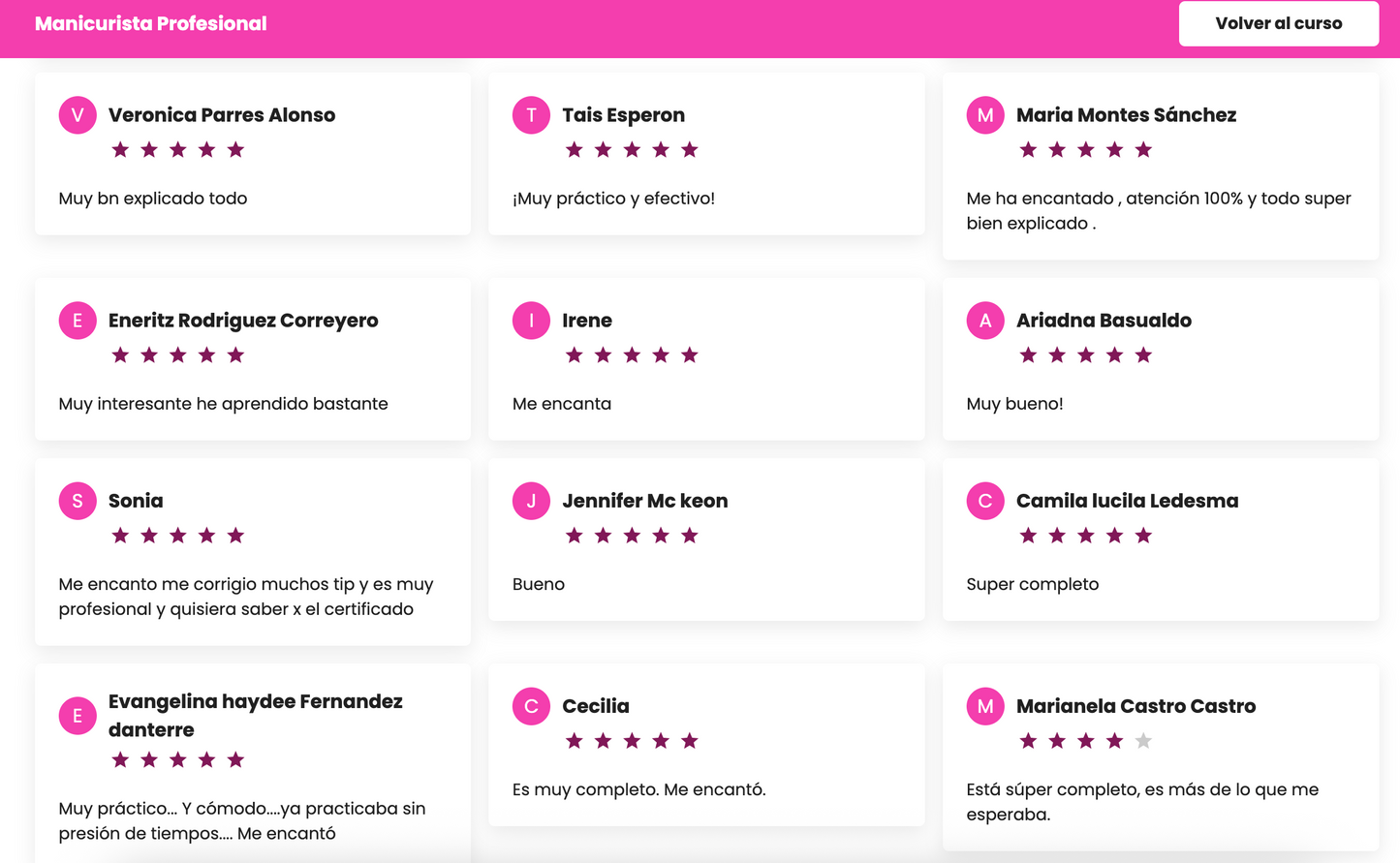Click Maria Montes Sánchez's M avatar

point(985,115)
